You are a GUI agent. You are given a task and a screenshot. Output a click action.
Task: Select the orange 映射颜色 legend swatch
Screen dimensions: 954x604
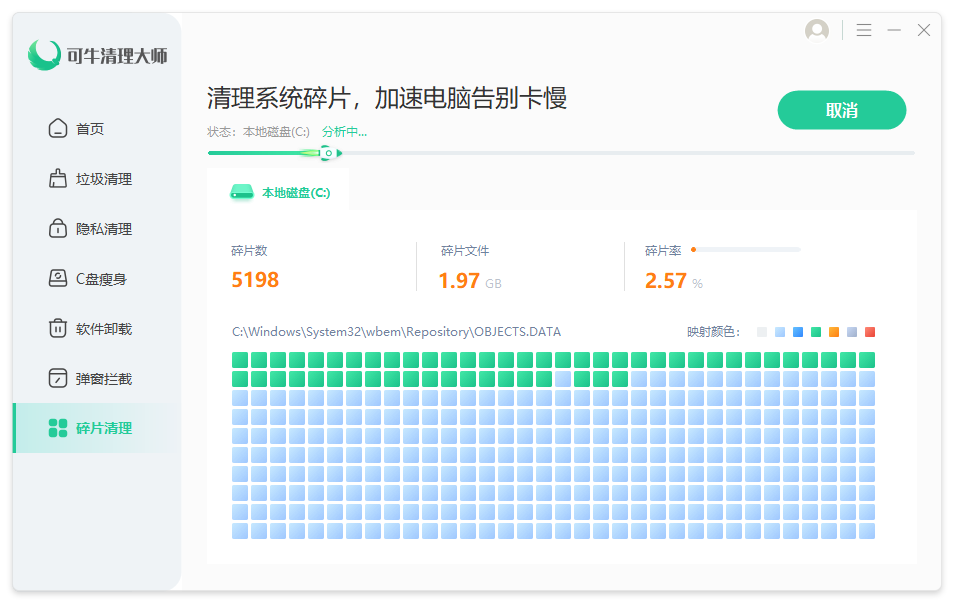[834, 332]
